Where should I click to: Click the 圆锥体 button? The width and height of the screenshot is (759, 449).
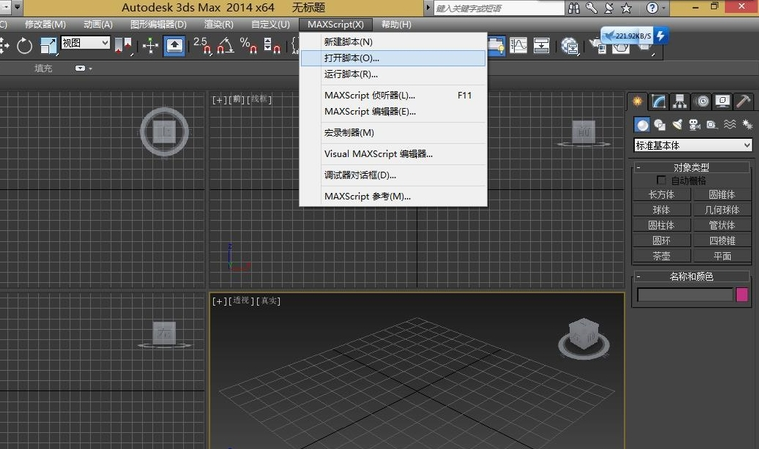pos(722,195)
